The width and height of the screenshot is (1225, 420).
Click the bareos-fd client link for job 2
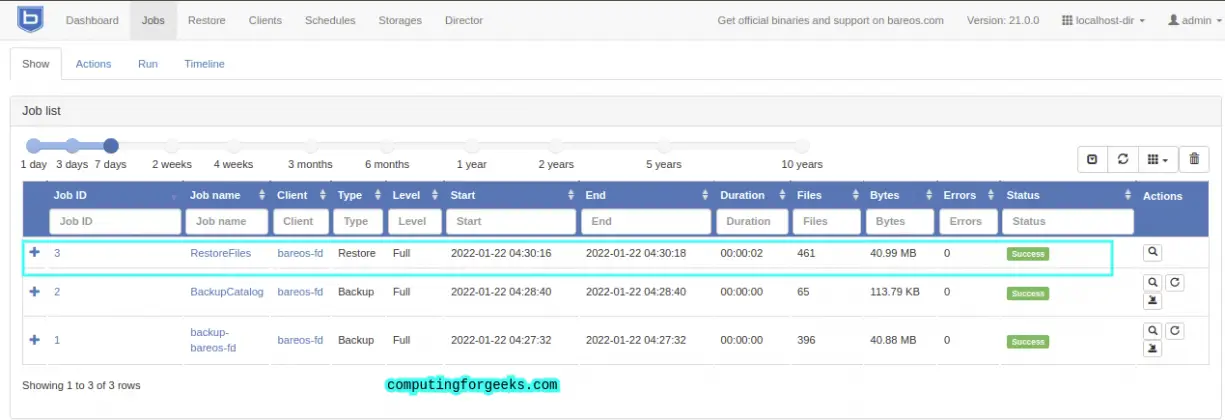(x=300, y=292)
